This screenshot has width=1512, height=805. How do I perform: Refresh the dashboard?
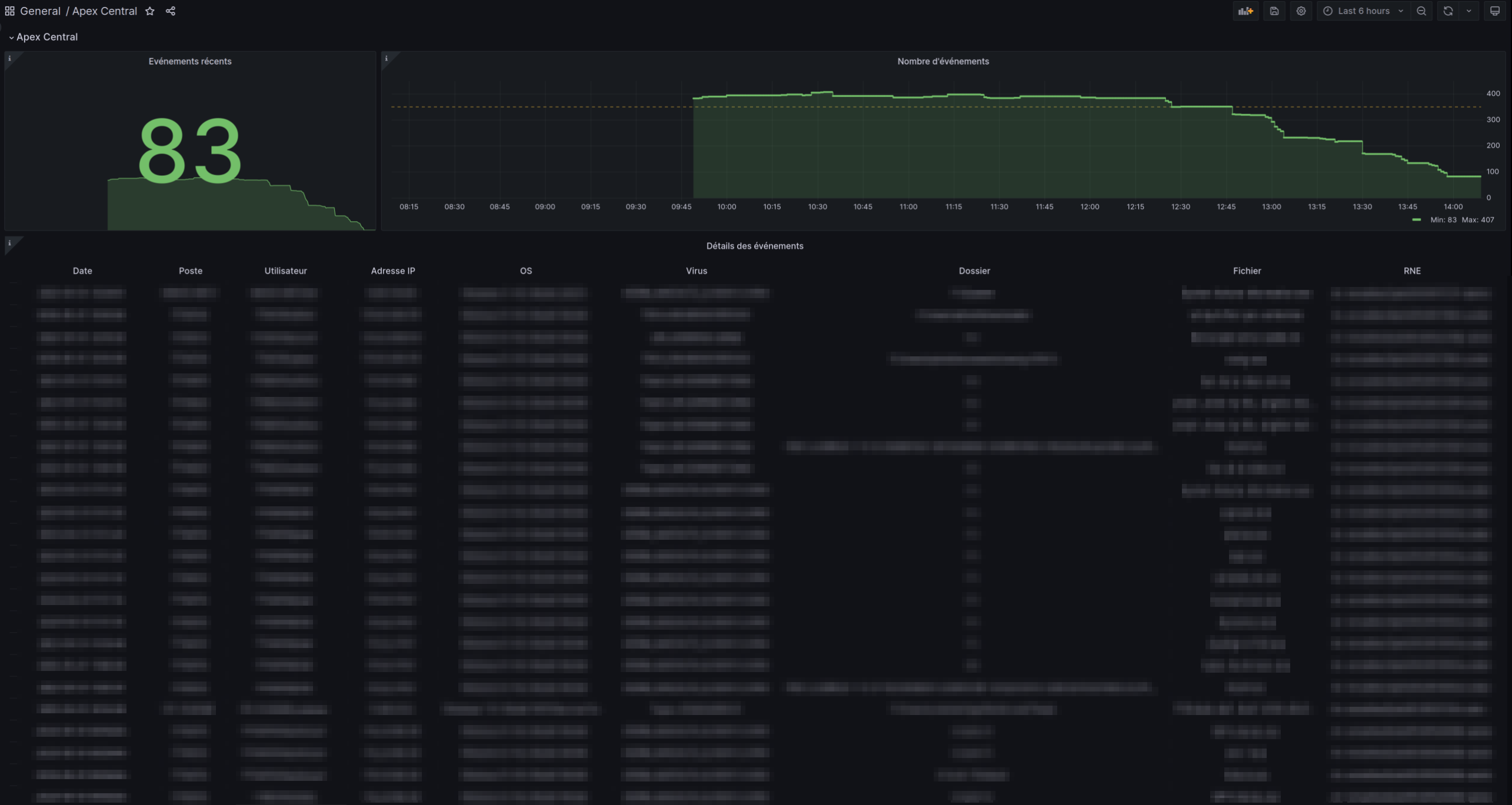pos(1448,11)
